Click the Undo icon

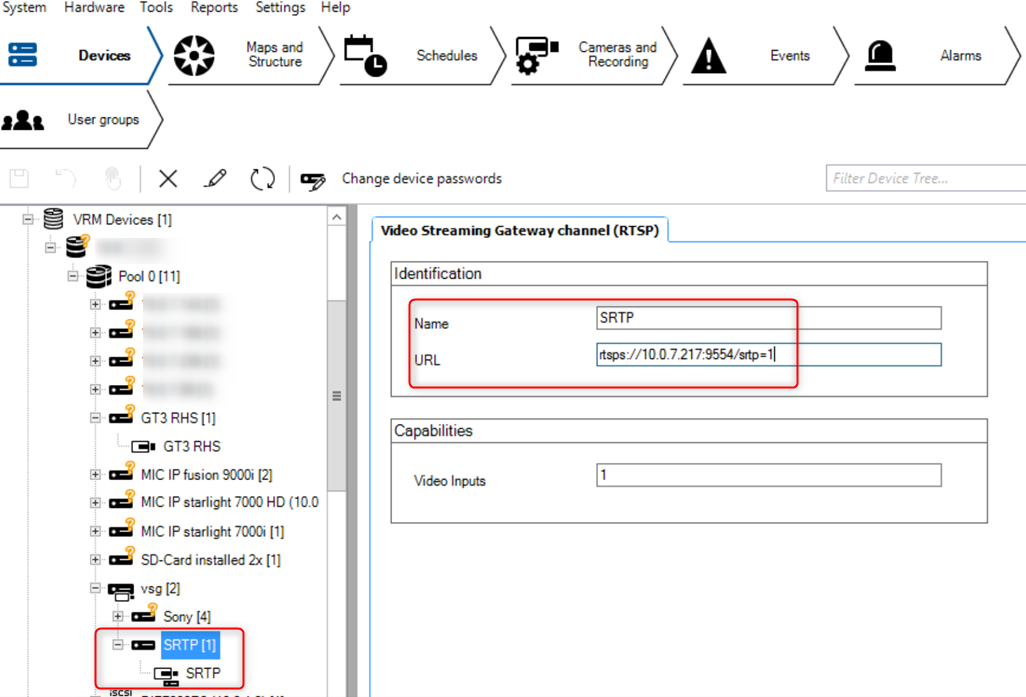pos(64,178)
